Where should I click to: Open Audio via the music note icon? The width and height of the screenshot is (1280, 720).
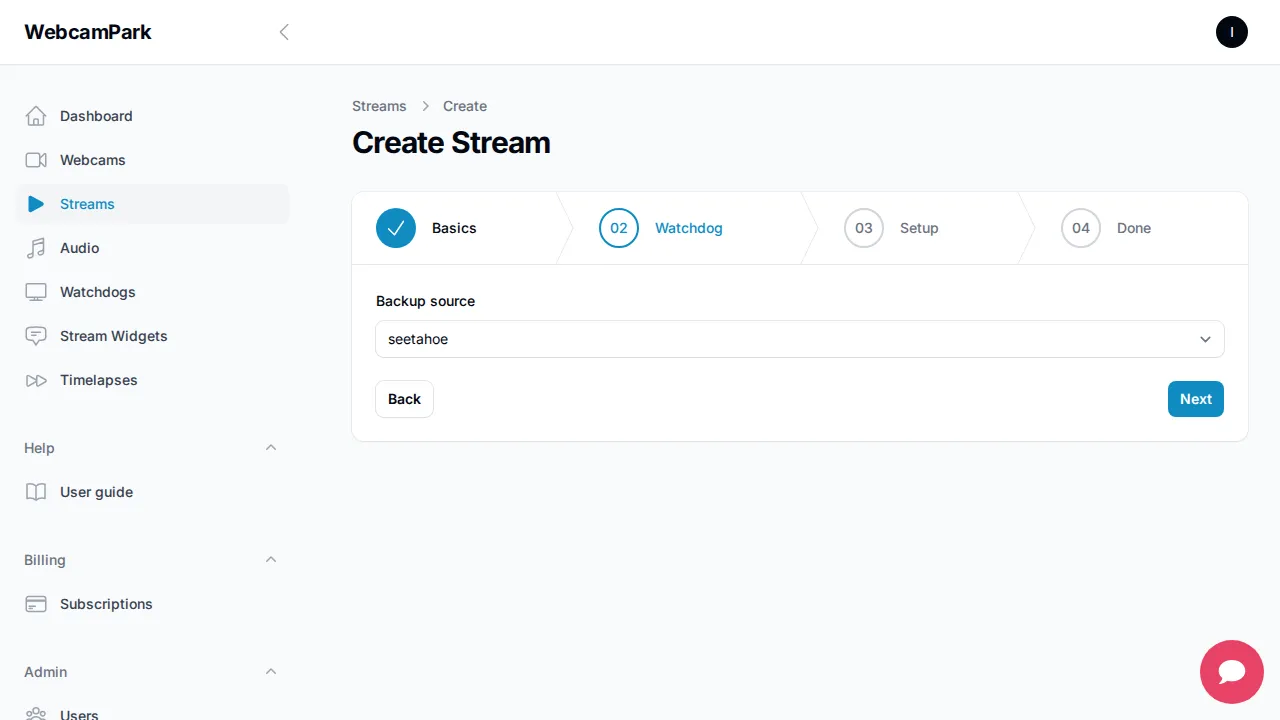[x=35, y=247]
